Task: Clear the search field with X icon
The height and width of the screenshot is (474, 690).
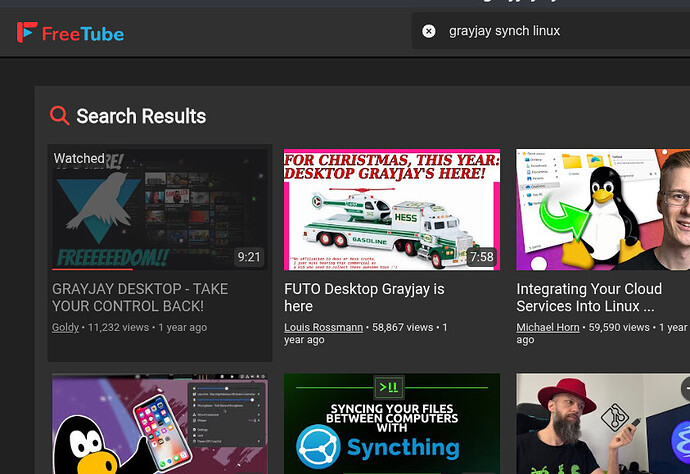Action: tap(429, 31)
